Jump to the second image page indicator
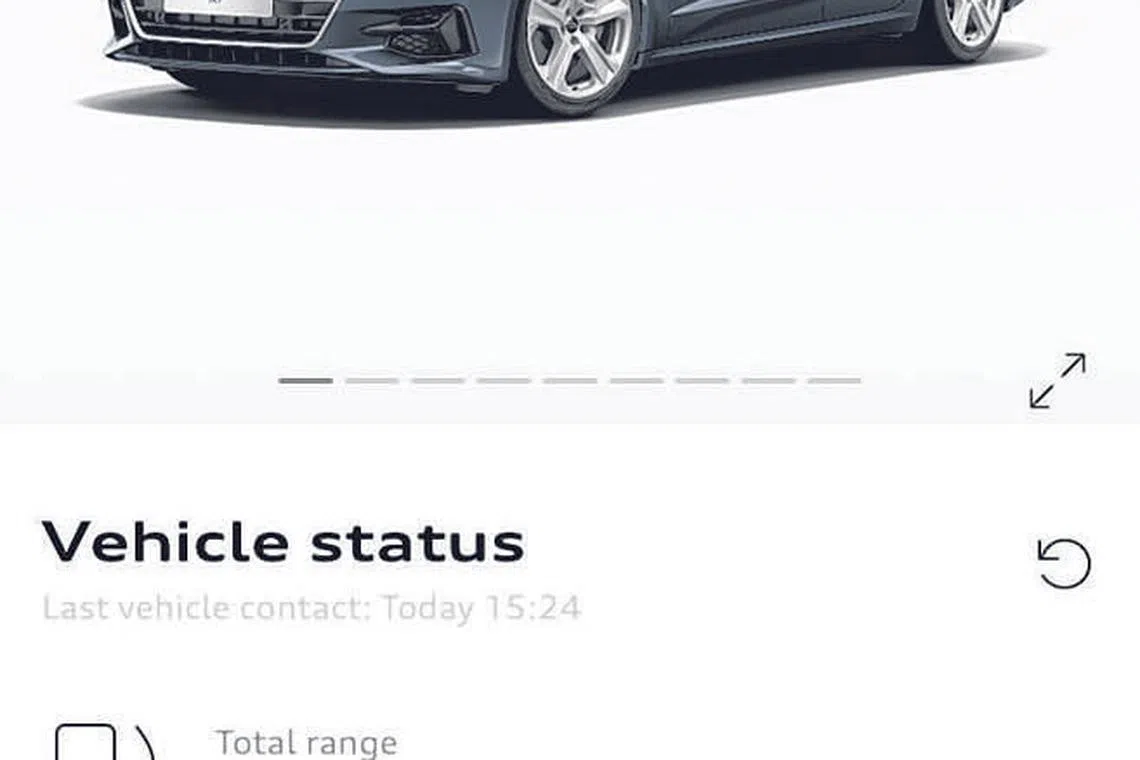Screen dimensions: 1140x760 coord(372,380)
